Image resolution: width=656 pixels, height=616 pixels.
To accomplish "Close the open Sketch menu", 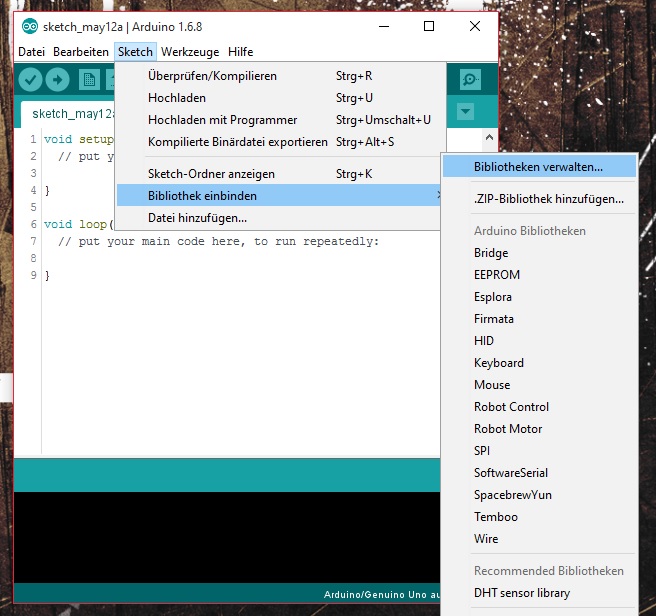I will tap(135, 52).
